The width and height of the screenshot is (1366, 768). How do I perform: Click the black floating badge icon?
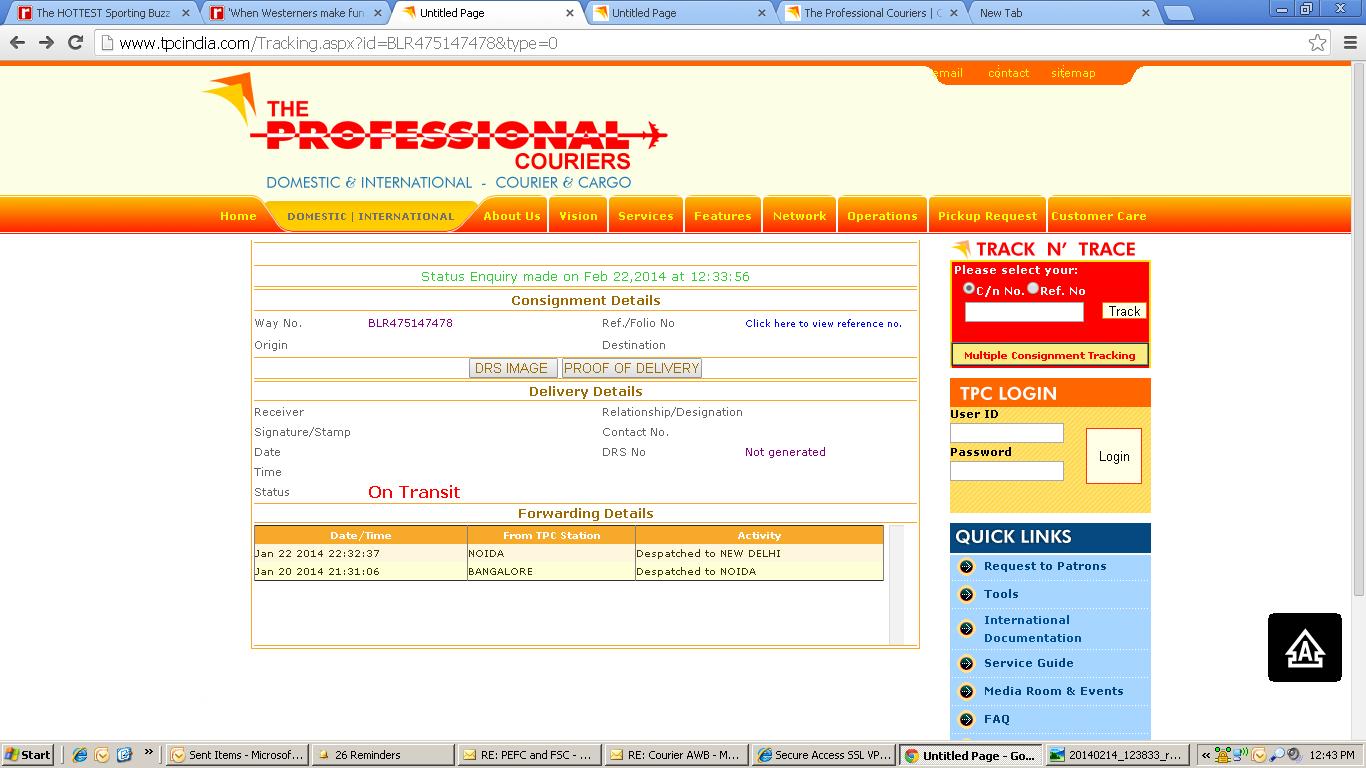pos(1304,648)
